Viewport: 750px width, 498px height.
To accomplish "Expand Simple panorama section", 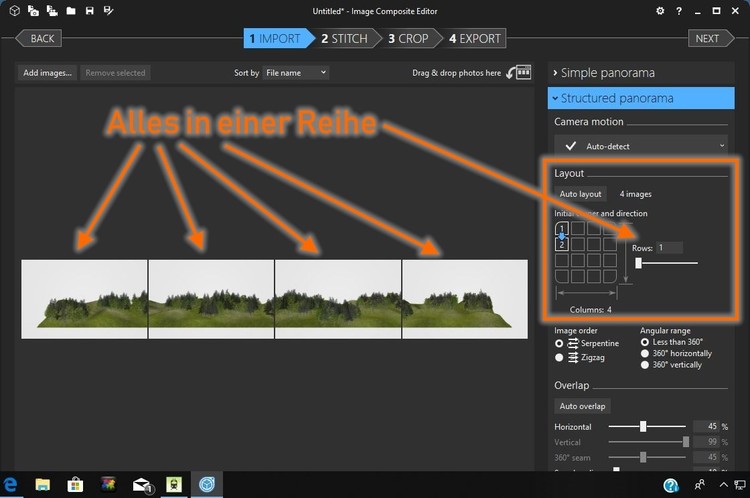I will point(640,73).
